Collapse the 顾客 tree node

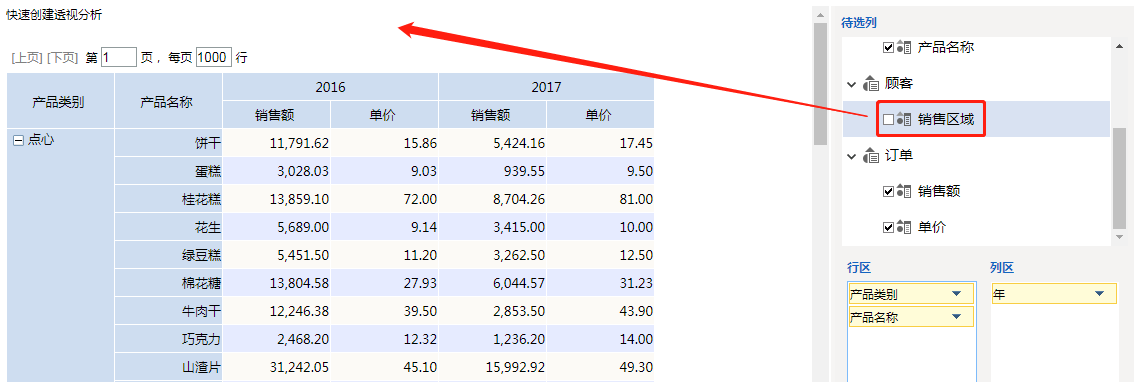[x=852, y=84]
